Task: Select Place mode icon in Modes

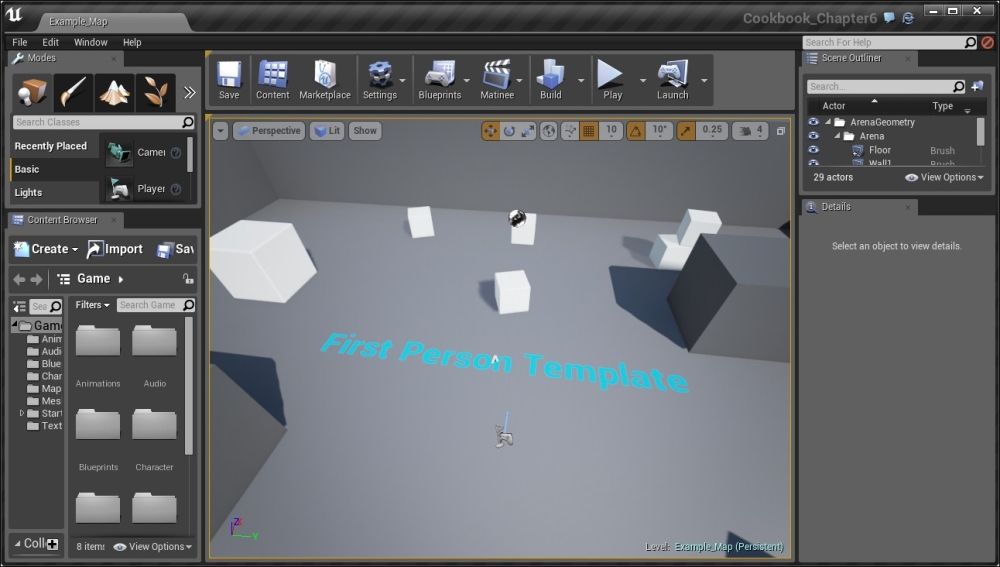Action: [32, 92]
